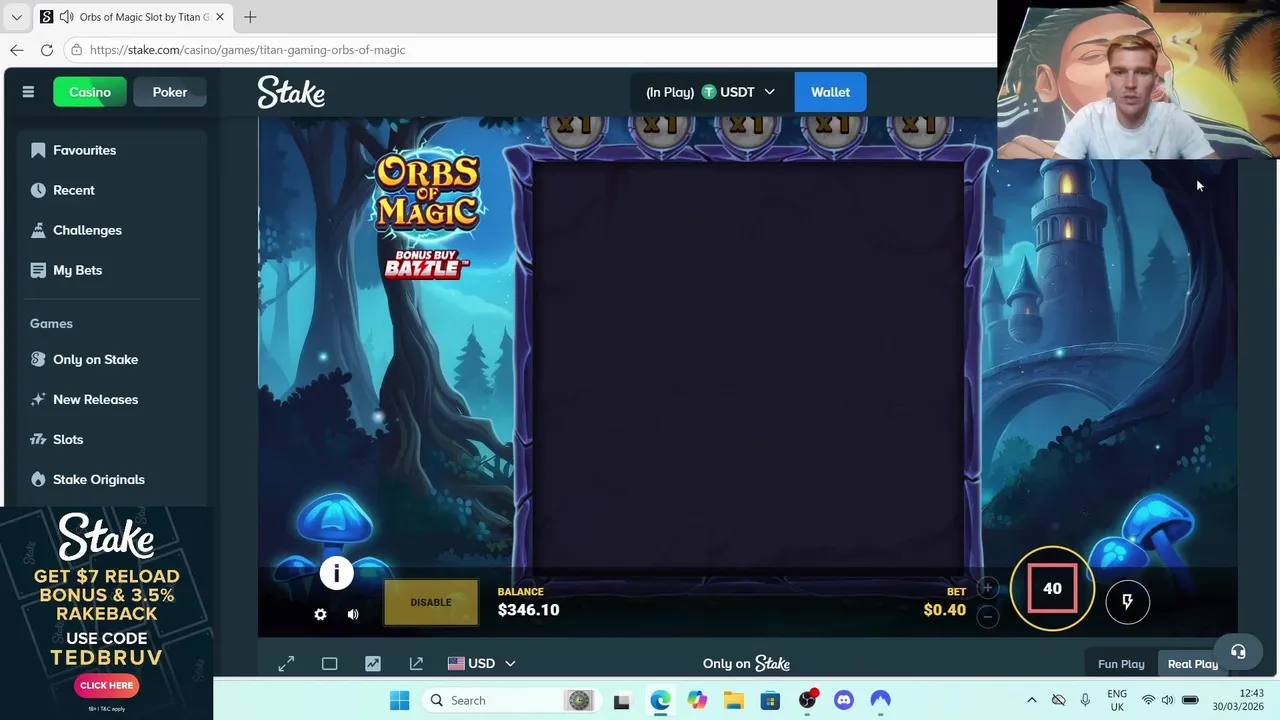Click the Slots '777' icon
The image size is (1280, 720).
(x=38, y=439)
